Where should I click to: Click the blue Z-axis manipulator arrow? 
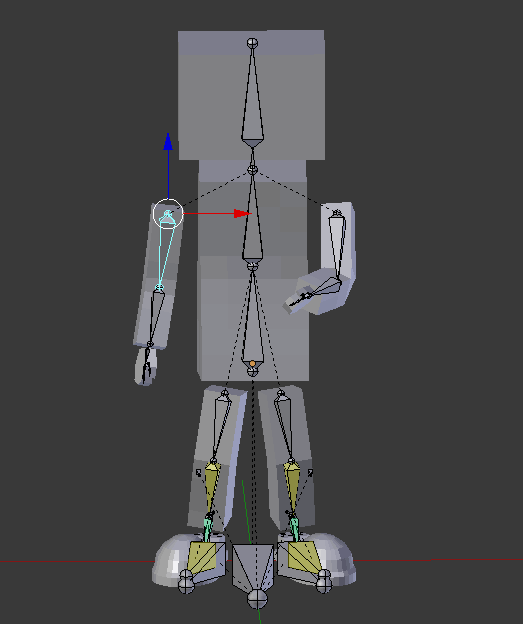point(168,142)
